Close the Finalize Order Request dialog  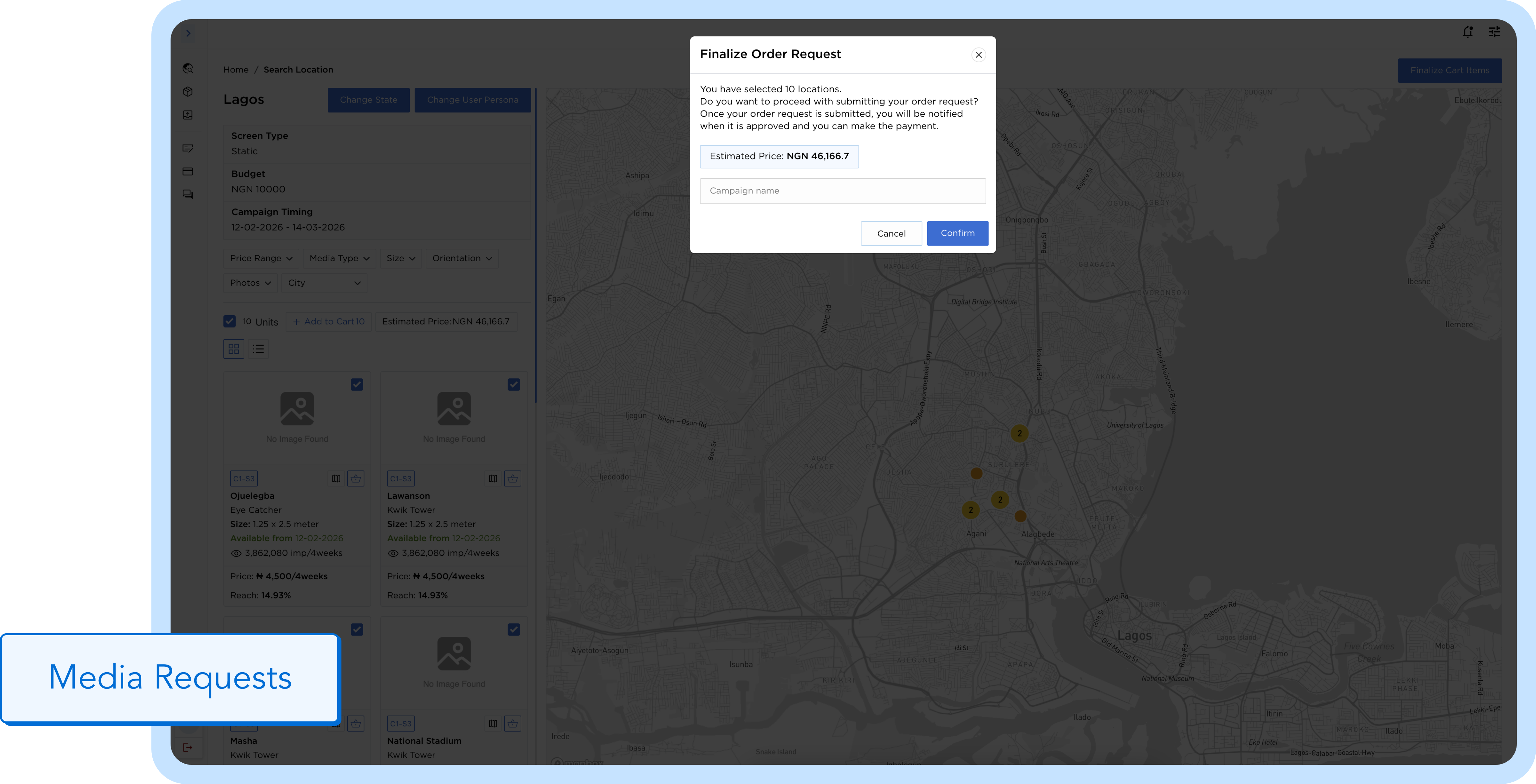pyautogui.click(x=978, y=55)
